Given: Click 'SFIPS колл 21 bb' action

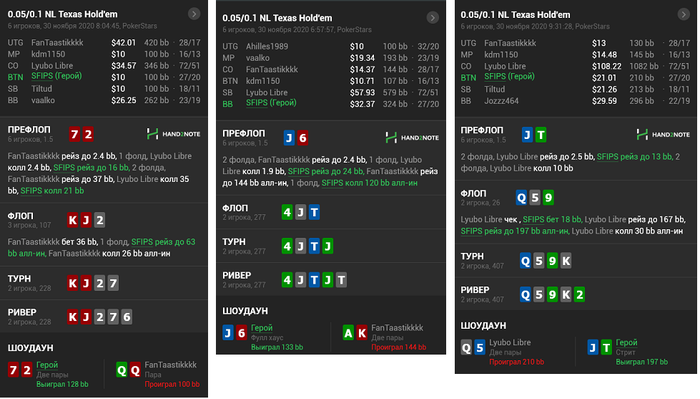Looking at the screenshot, I should [52, 191].
